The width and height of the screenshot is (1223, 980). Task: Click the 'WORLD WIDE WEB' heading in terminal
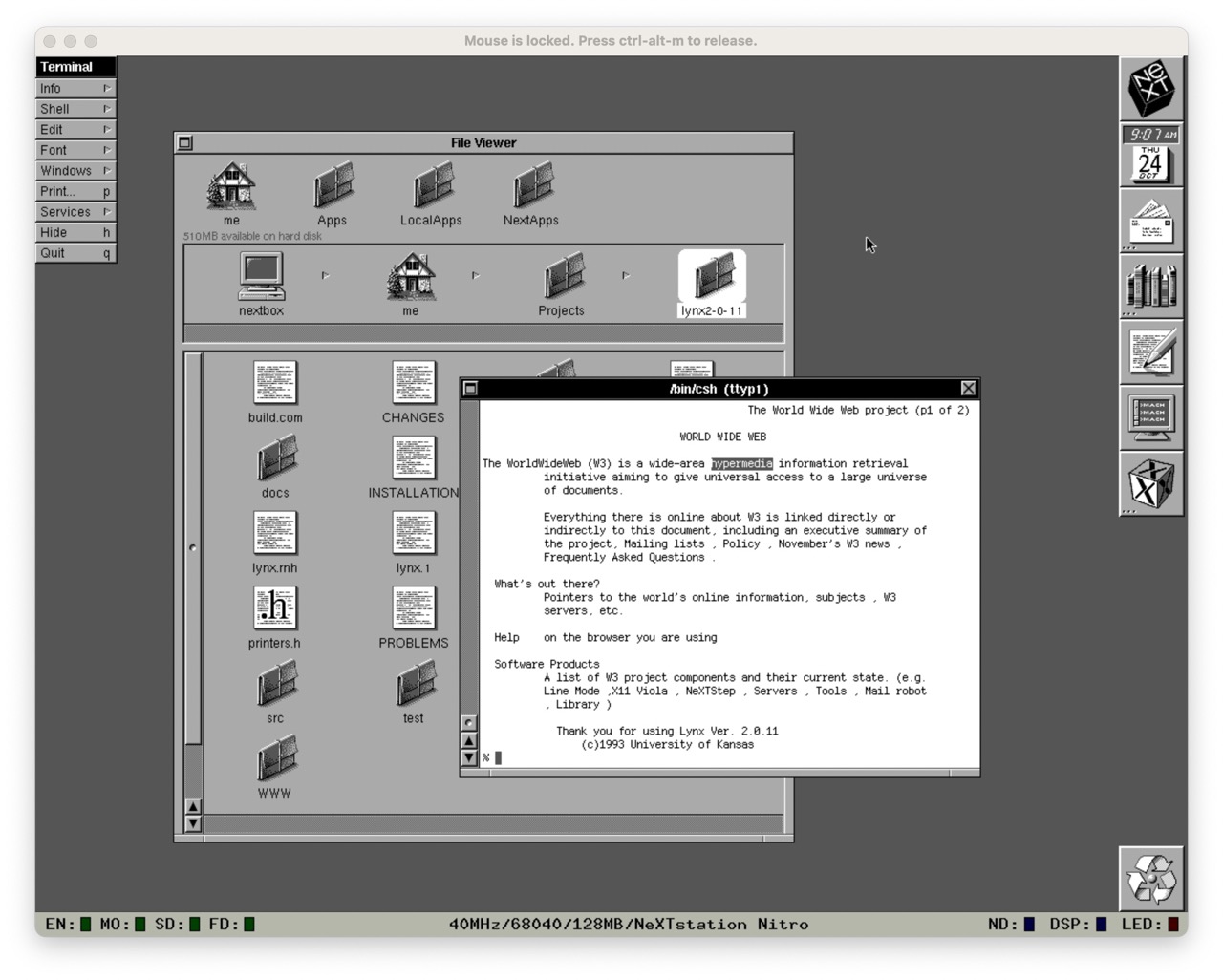(723, 437)
